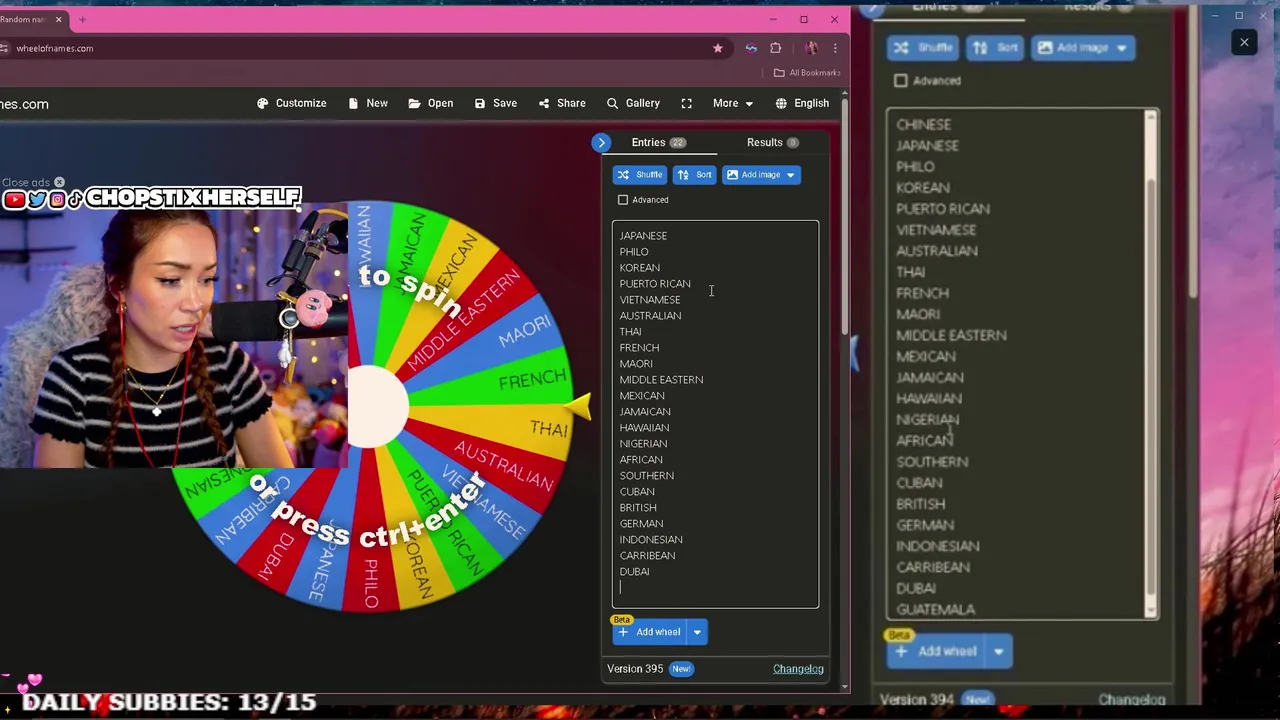Click GUATEMALA entry in right window list
Screen dimensions: 1280x720
(x=935, y=609)
